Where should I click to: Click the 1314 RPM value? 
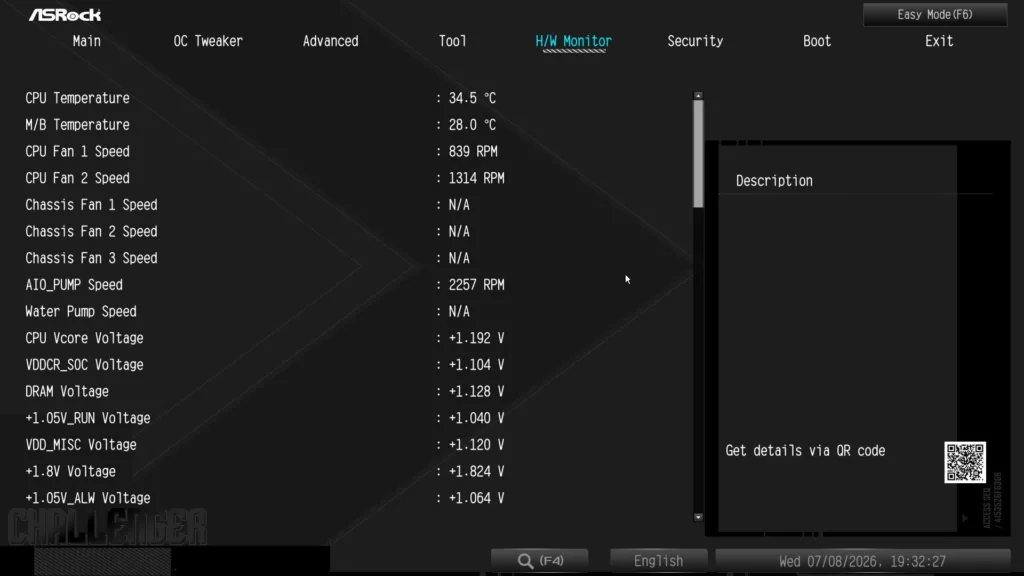point(476,178)
